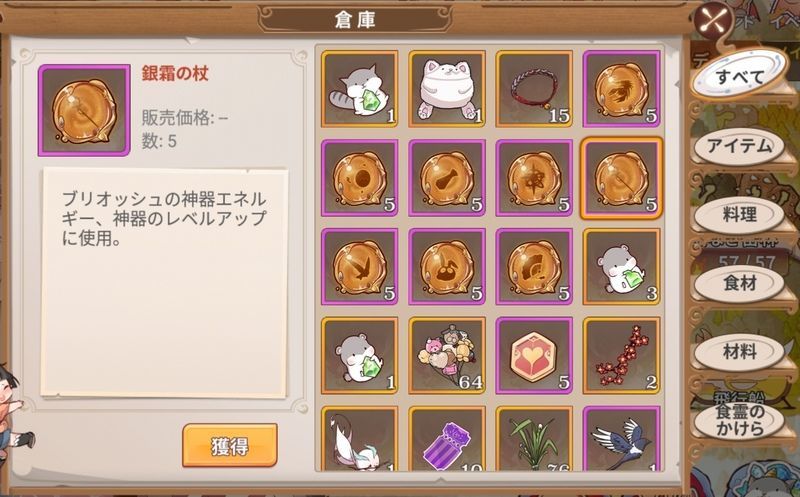800x497 pixels.
Task: Switch to the すべて tab
Action: tap(739, 77)
